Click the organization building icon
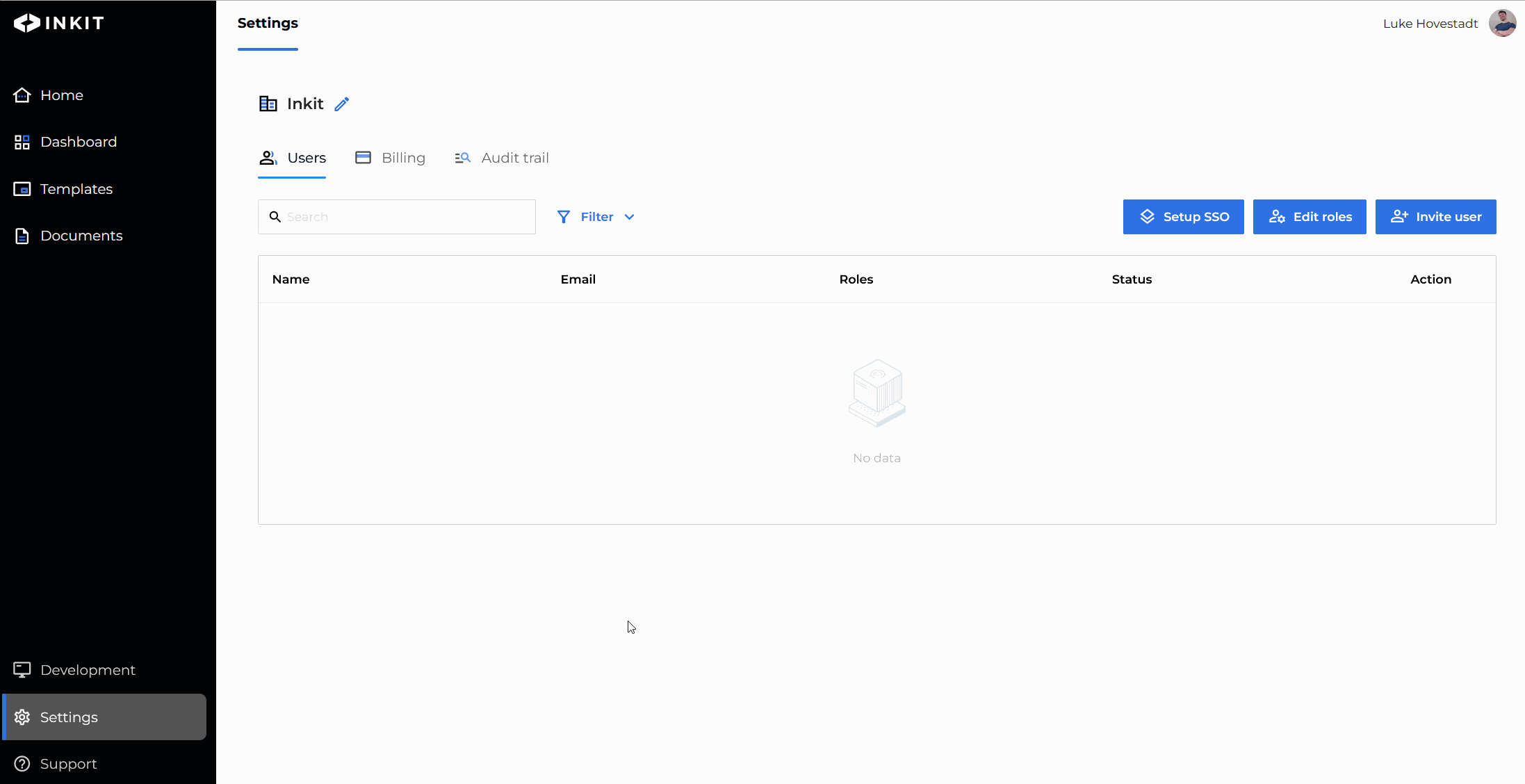This screenshot has height=784, width=1525. pyautogui.click(x=268, y=104)
